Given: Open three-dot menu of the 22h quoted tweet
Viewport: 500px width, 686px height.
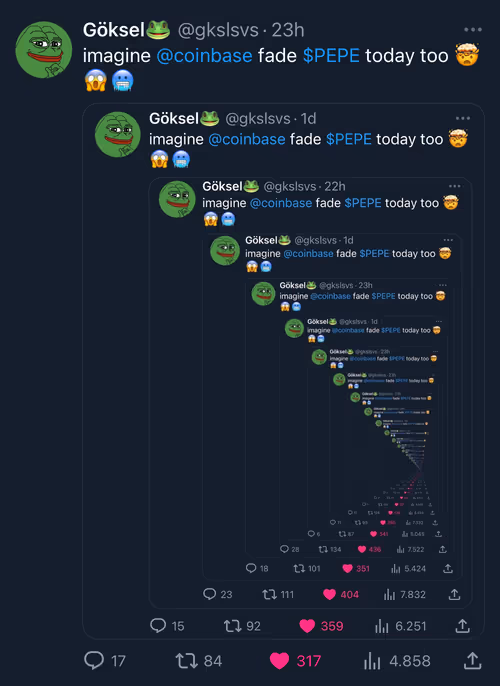Looking at the screenshot, I should pyautogui.click(x=455, y=186).
